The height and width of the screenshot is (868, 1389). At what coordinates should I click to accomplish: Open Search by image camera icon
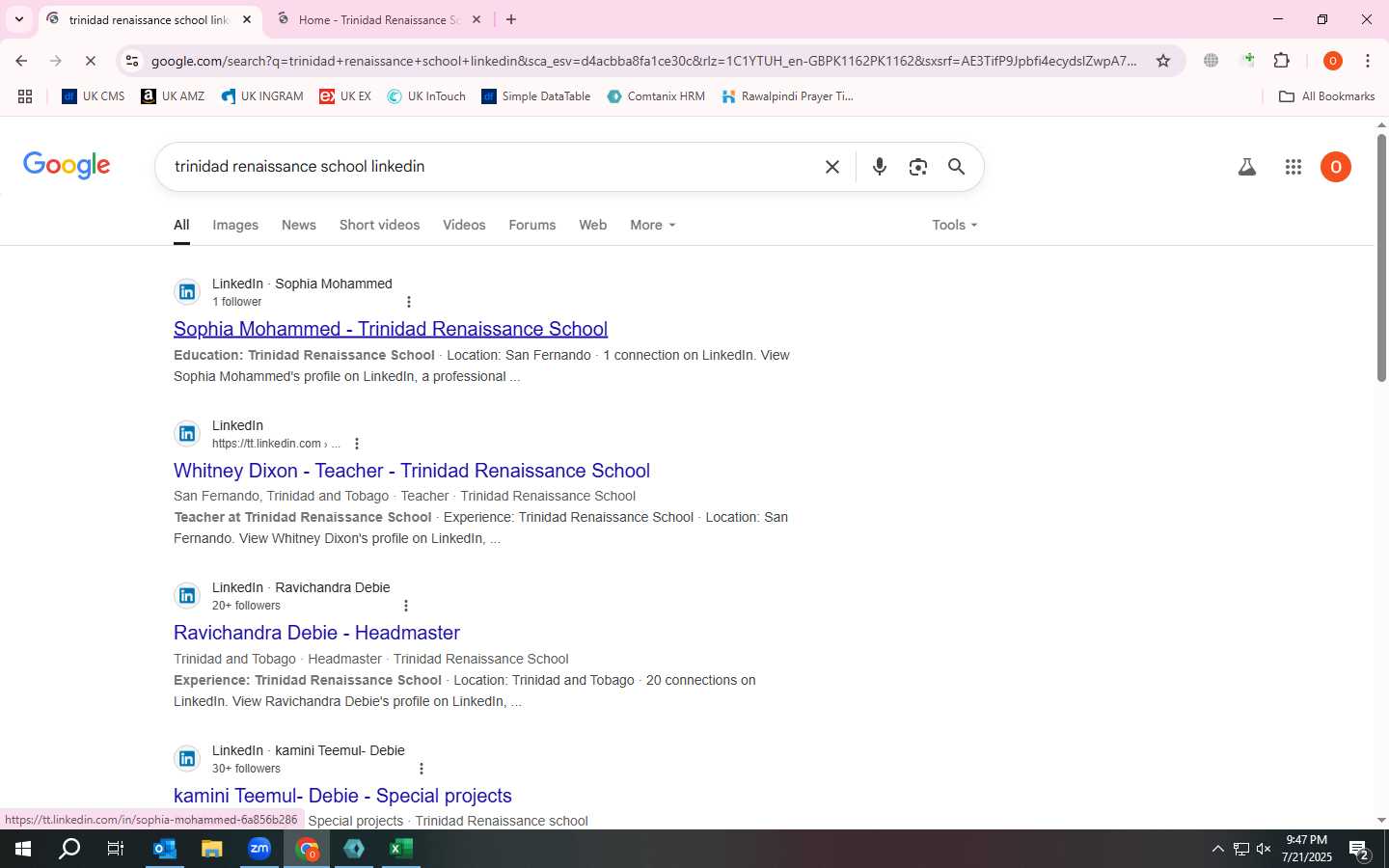[x=918, y=167]
